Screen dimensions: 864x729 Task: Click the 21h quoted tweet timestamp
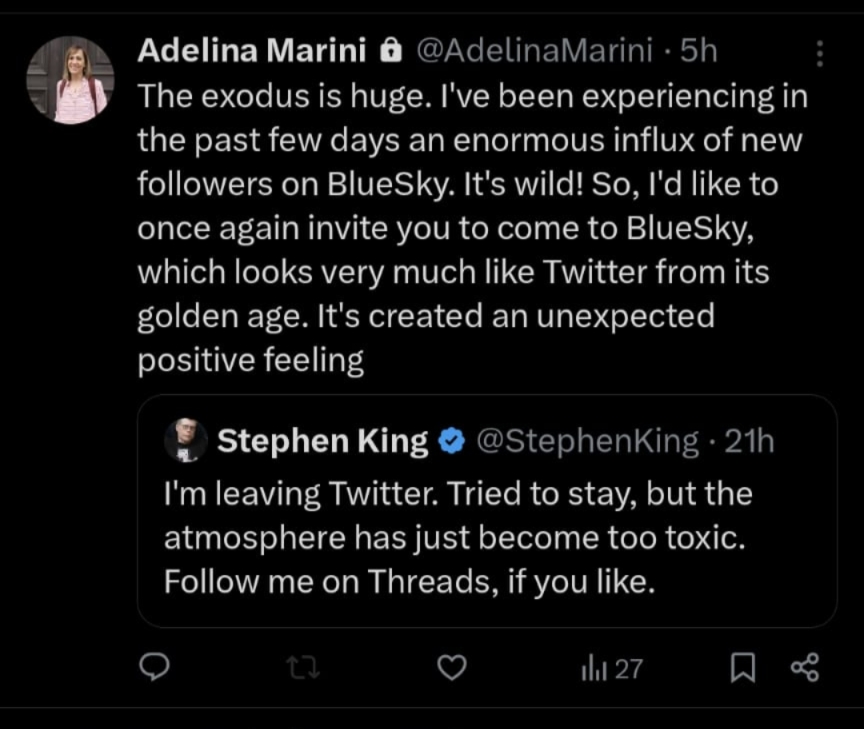click(x=750, y=441)
